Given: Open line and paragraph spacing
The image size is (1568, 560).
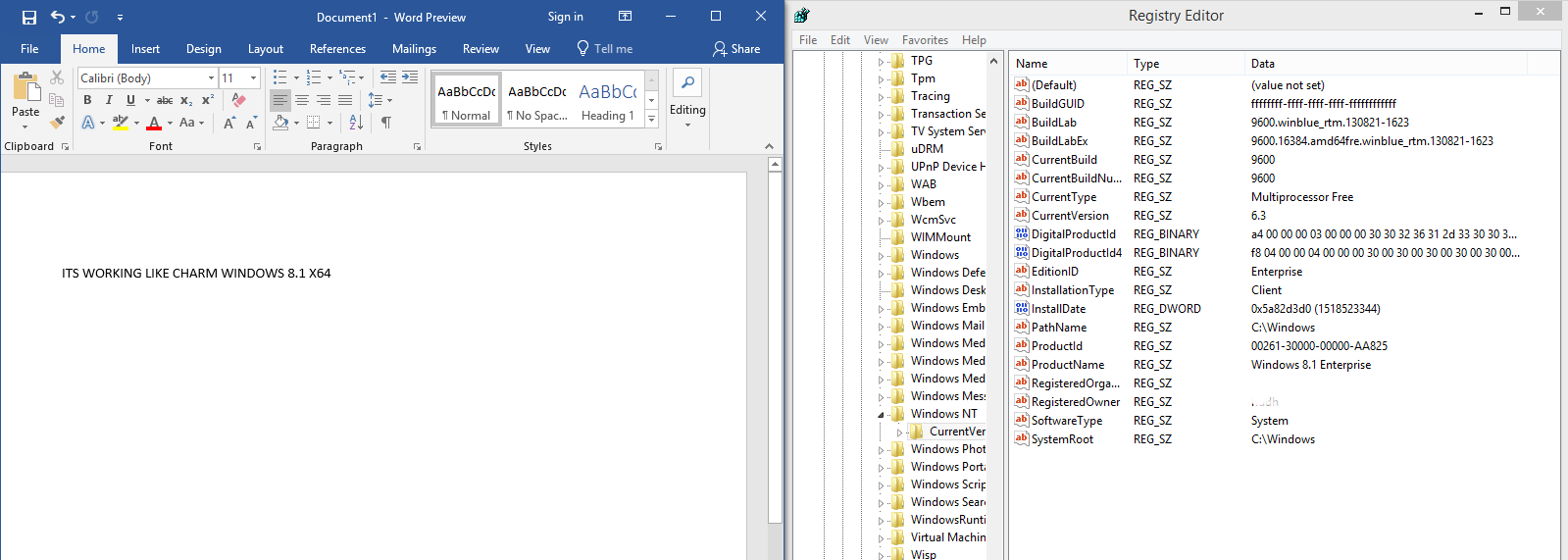Looking at the screenshot, I should tap(376, 100).
